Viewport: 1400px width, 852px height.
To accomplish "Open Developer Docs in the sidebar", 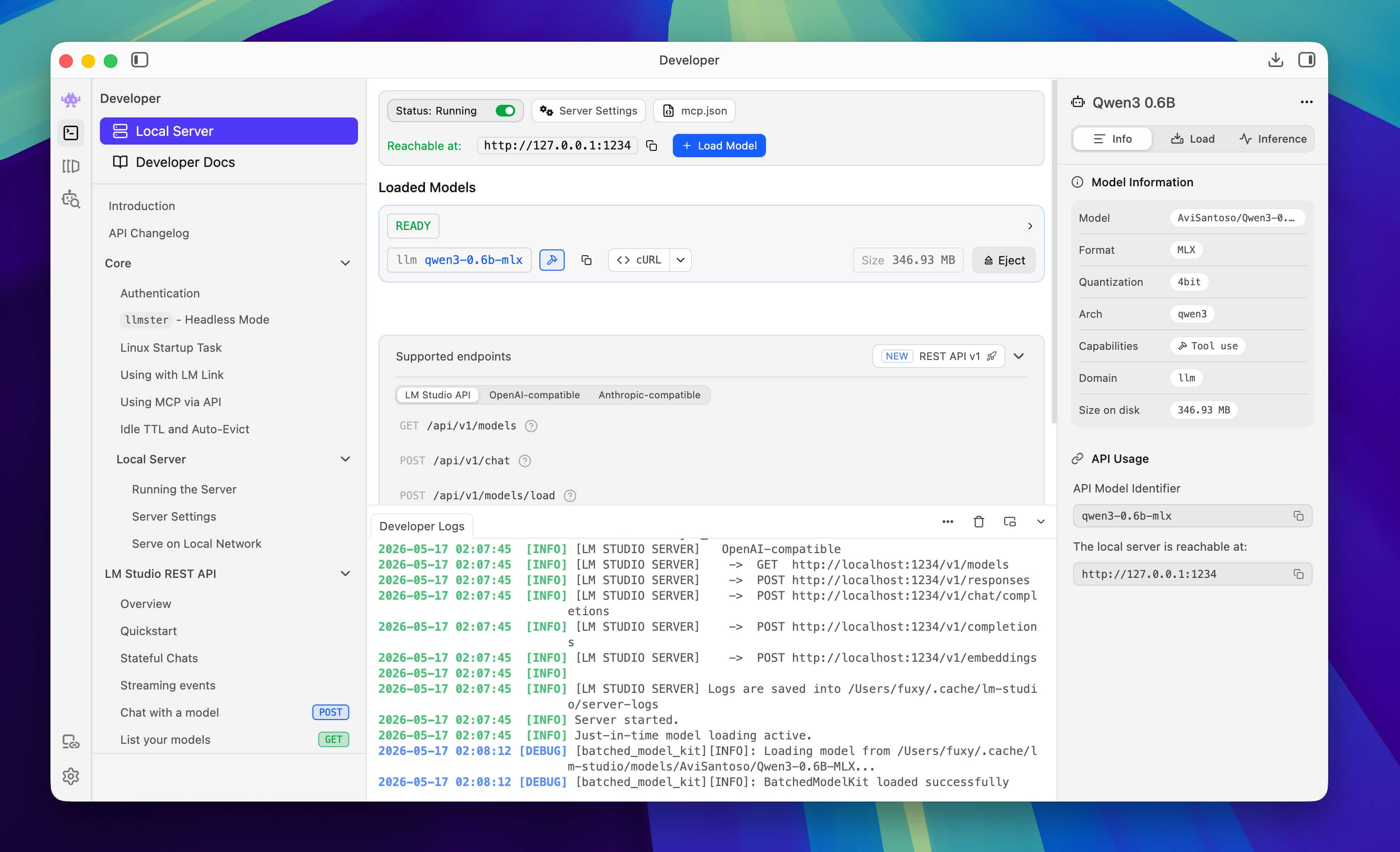I will 228,162.
